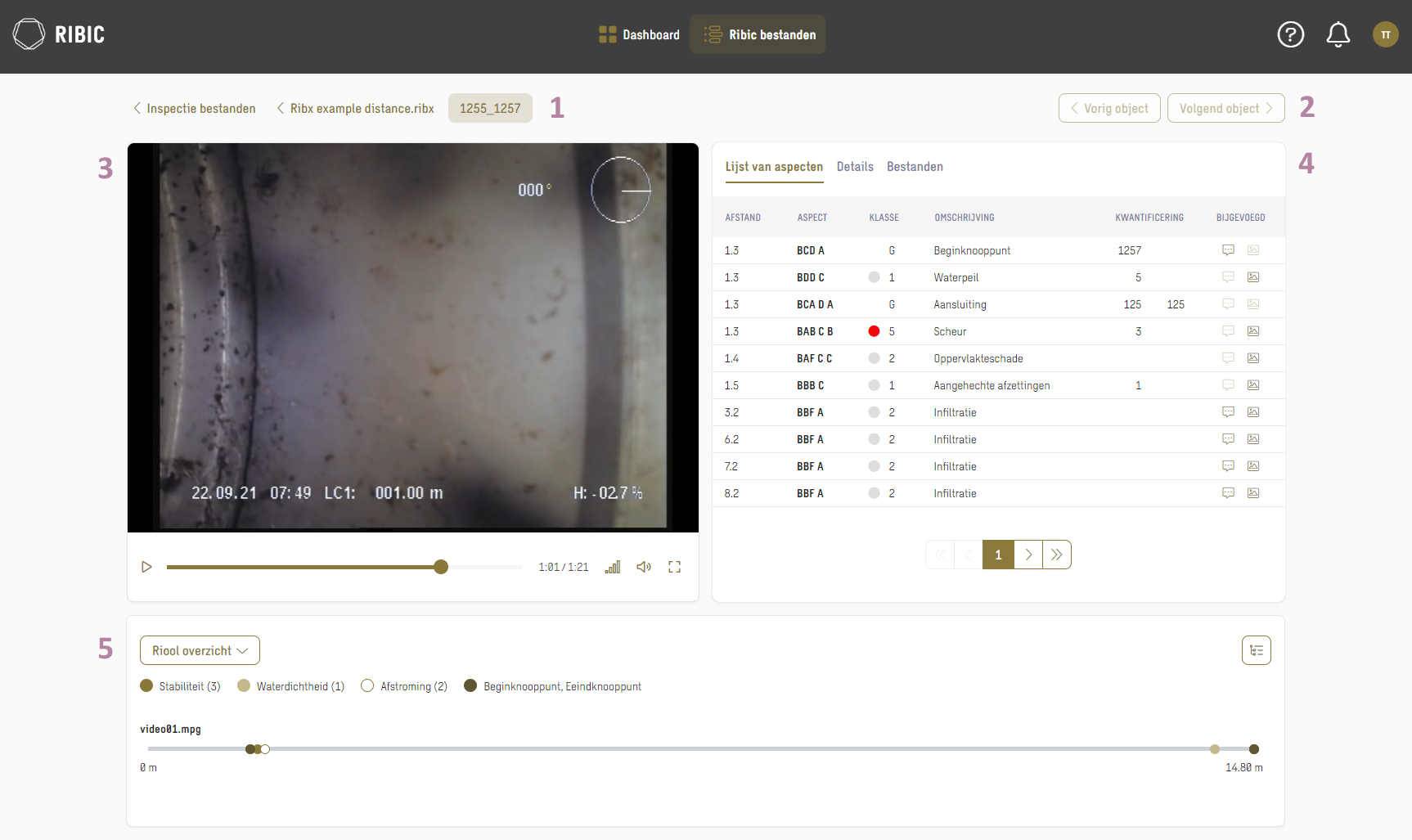
Task: Open comment icon for Infiltratie 6.2 row
Action: point(1228,439)
